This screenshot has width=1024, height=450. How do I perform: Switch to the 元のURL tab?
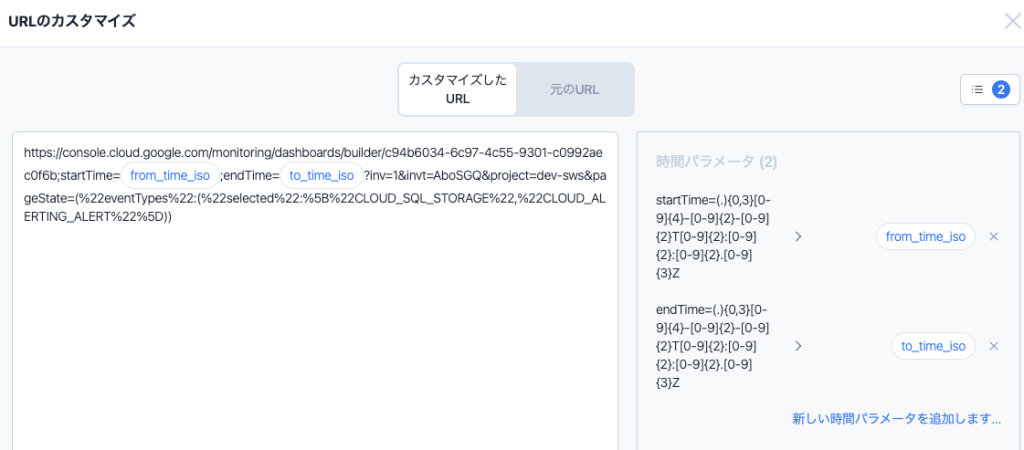click(574, 89)
